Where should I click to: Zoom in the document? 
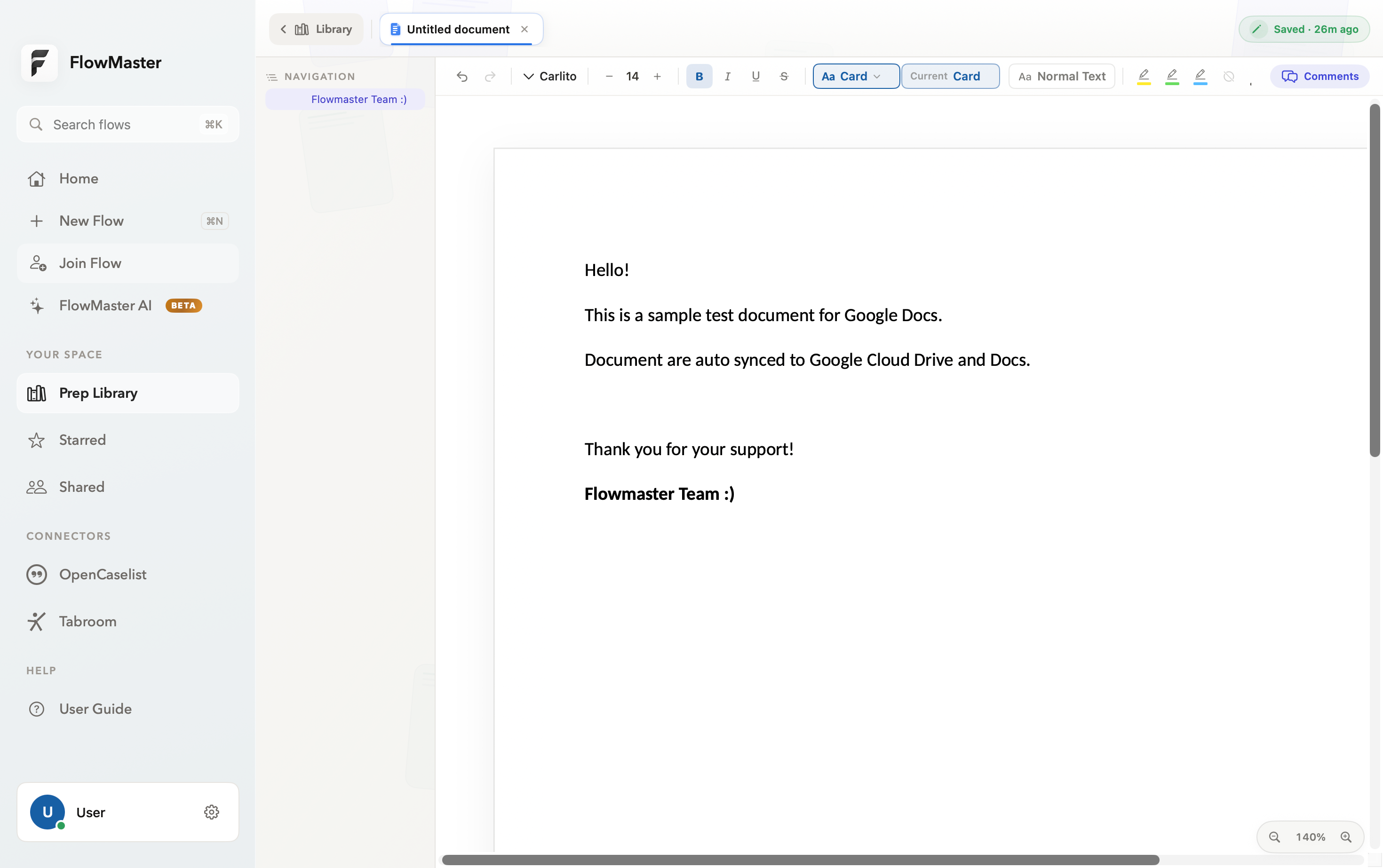tap(1346, 837)
